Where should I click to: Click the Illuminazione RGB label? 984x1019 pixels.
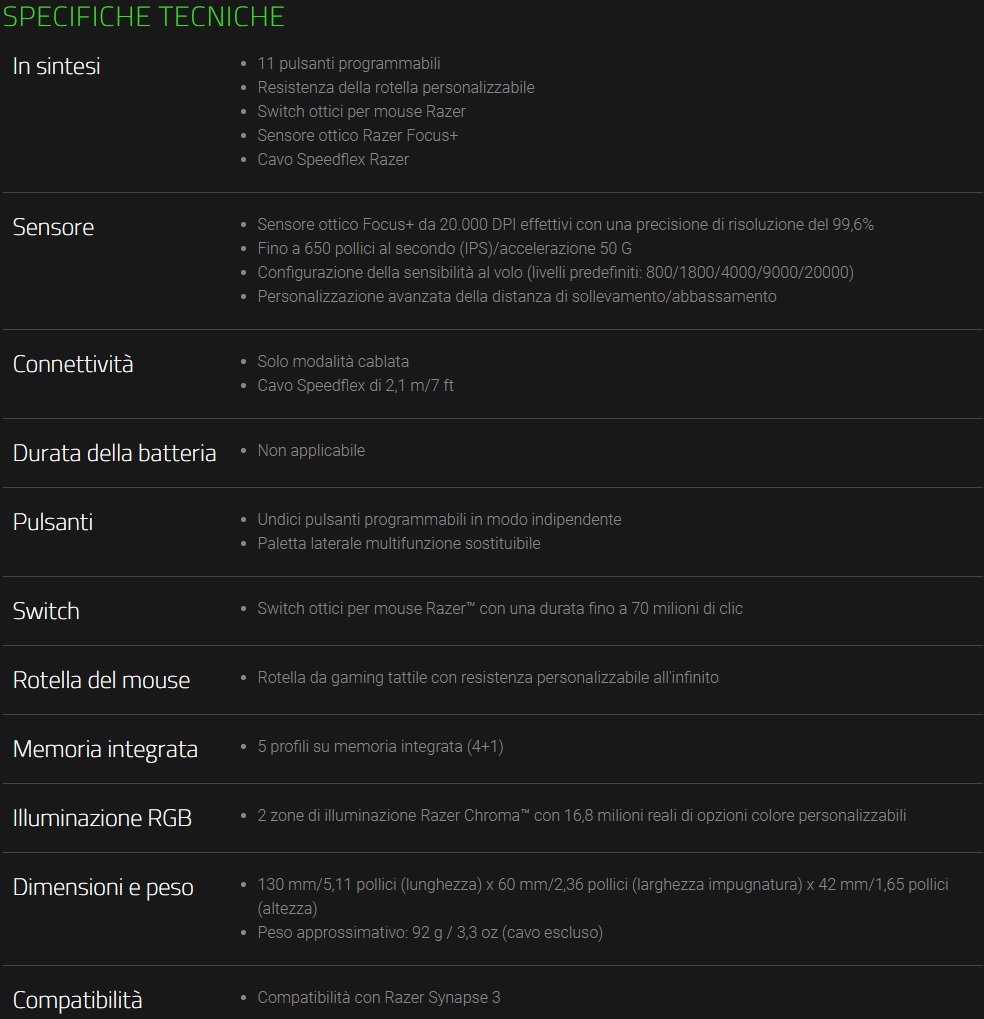[102, 818]
